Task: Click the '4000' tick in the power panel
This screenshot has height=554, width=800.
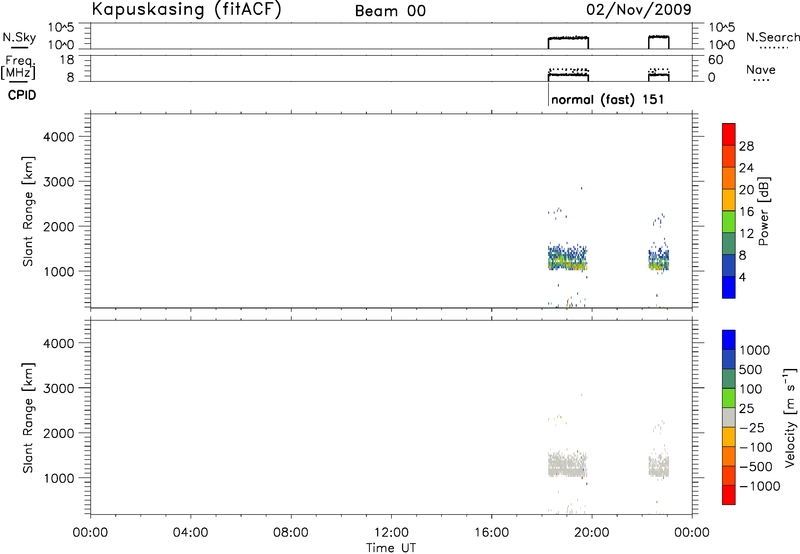Action: (58, 137)
